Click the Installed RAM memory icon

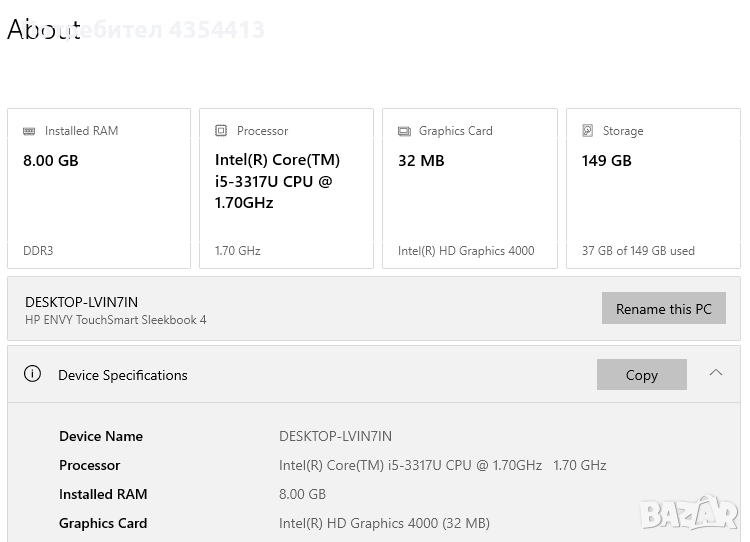(30, 131)
